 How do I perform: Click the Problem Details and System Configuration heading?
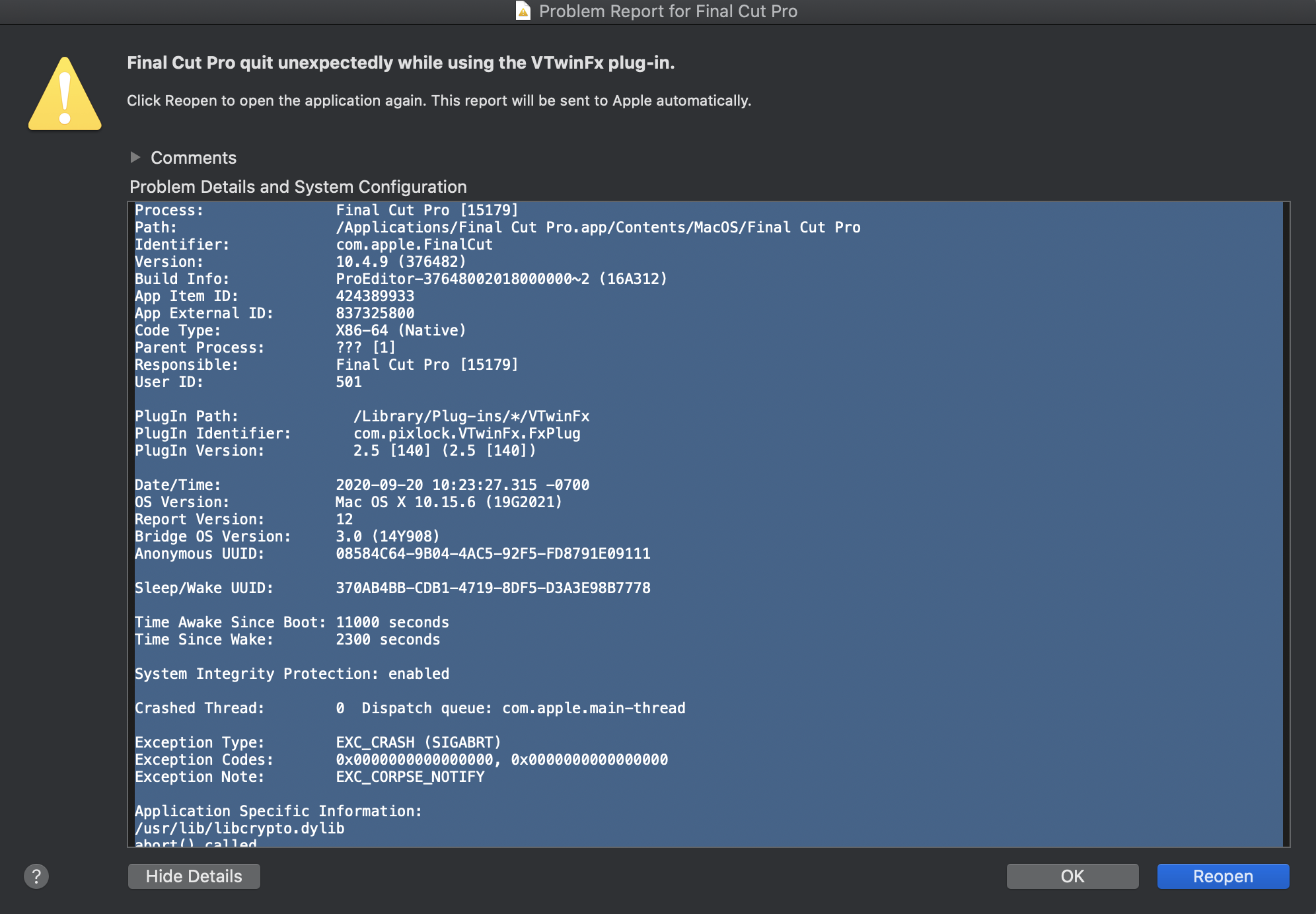298,187
